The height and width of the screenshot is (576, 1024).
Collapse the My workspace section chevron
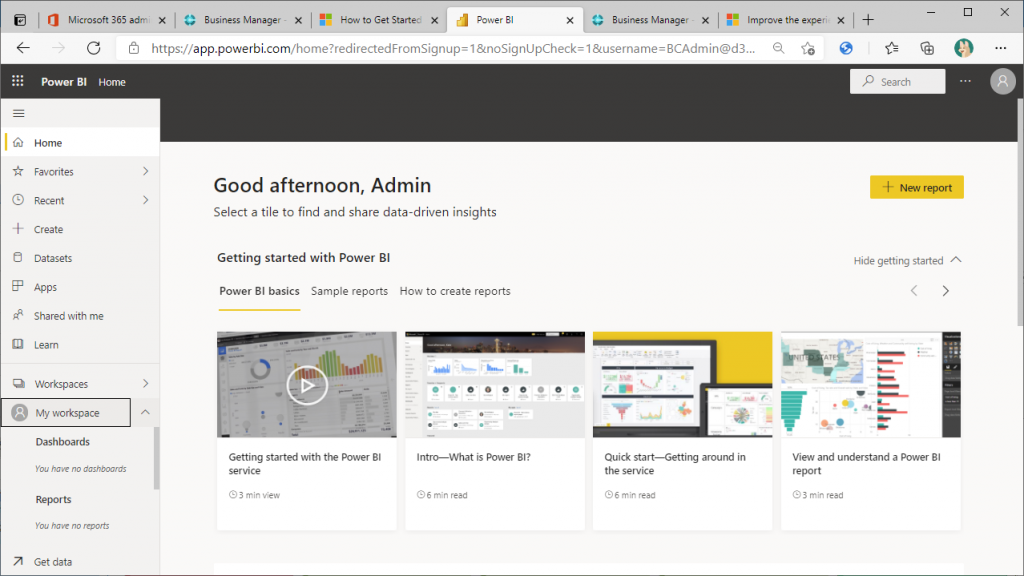click(x=146, y=412)
